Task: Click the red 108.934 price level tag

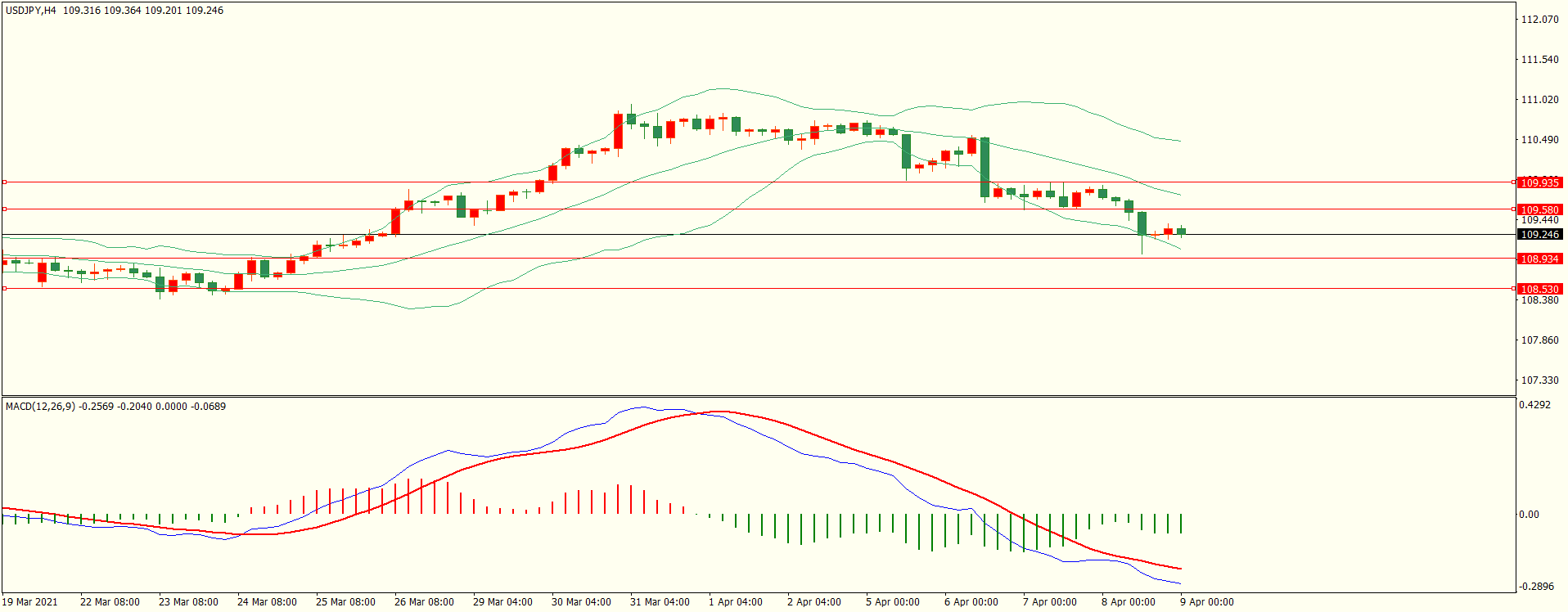Action: [x=1539, y=259]
